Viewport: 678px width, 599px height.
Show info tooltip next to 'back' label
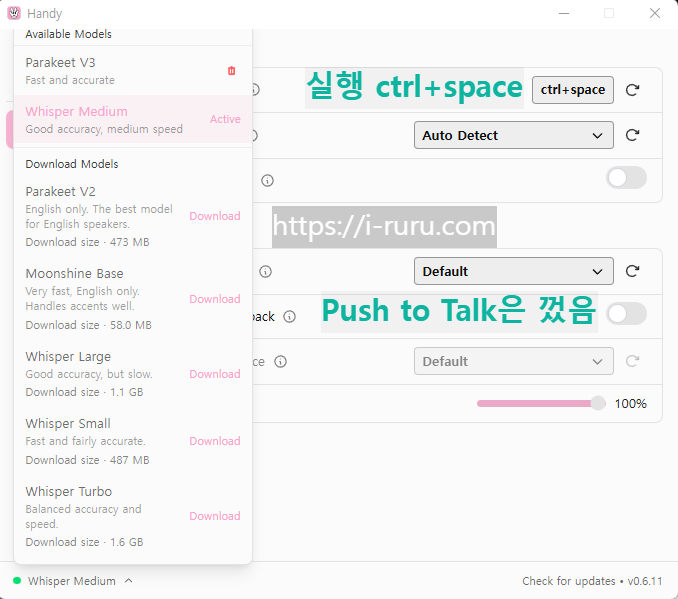point(289,317)
